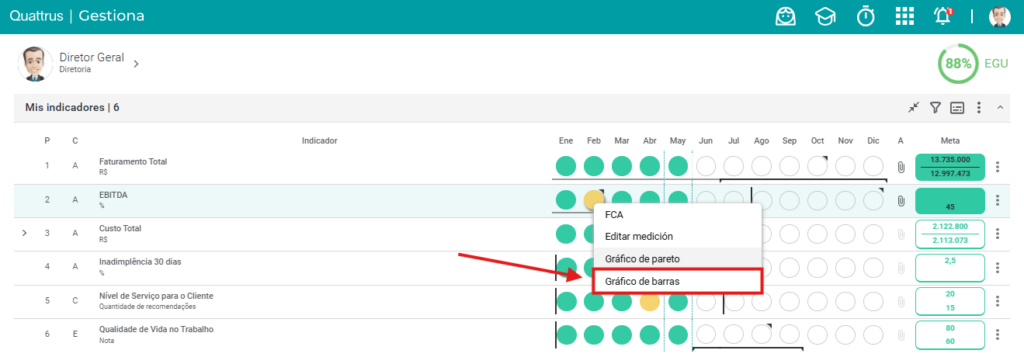Image resolution: width=1024 pixels, height=364 pixels.
Task: Open Inadimplência 30 dias row options menu
Action: pos(997,267)
